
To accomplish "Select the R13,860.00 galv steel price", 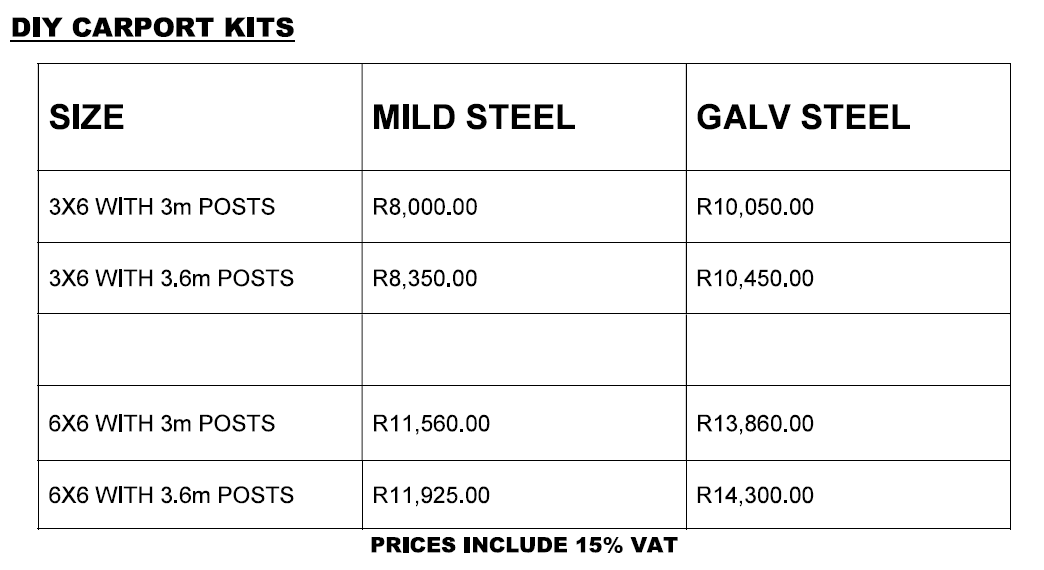I will pyautogui.click(x=755, y=424).
